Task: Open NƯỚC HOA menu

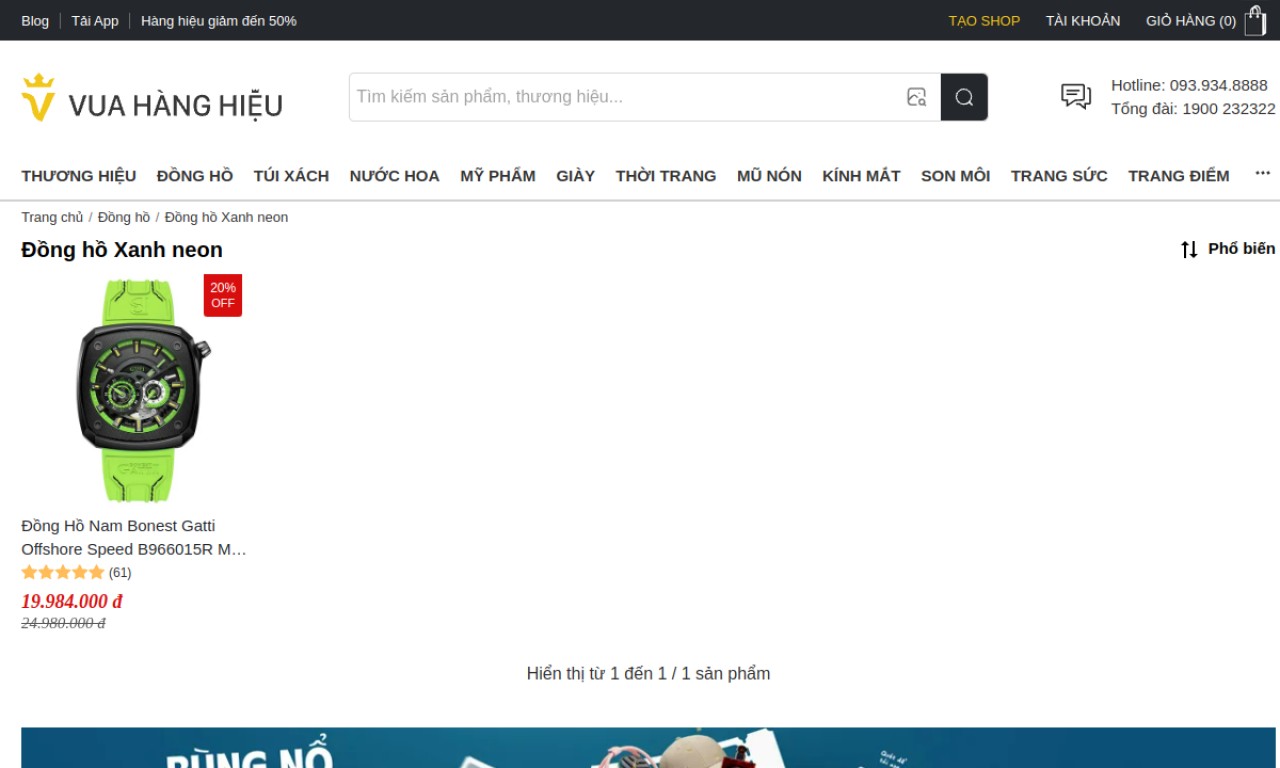Action: tap(394, 176)
